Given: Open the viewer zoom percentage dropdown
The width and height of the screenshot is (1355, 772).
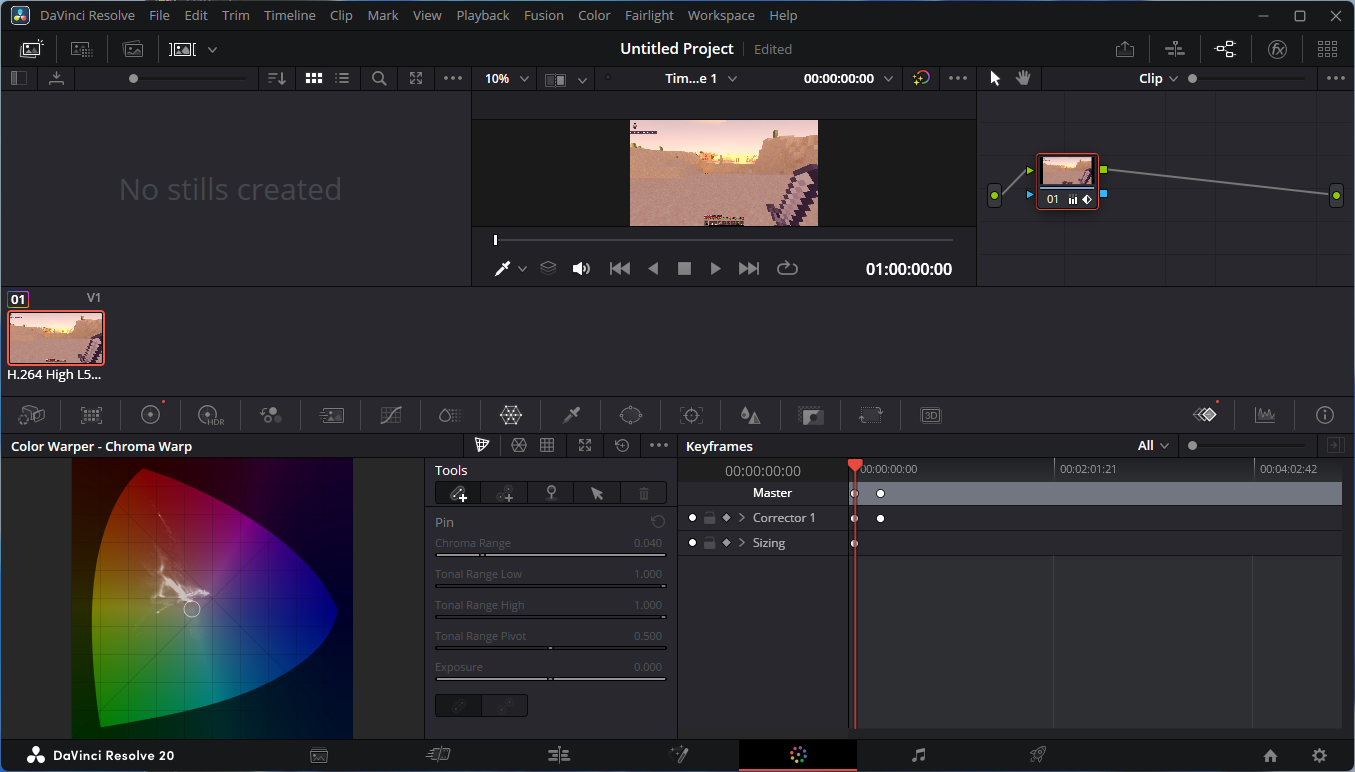Looking at the screenshot, I should [505, 78].
